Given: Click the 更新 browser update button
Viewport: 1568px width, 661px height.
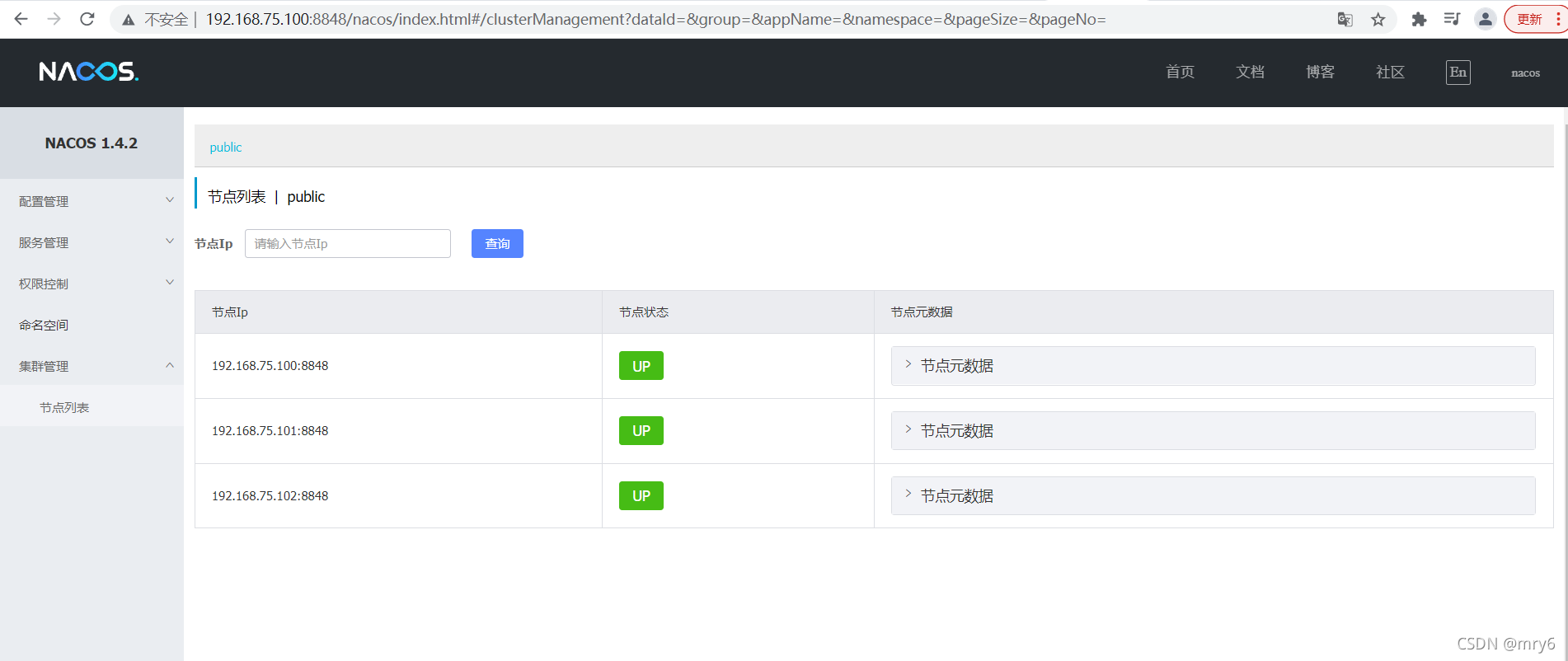Looking at the screenshot, I should (x=1529, y=19).
